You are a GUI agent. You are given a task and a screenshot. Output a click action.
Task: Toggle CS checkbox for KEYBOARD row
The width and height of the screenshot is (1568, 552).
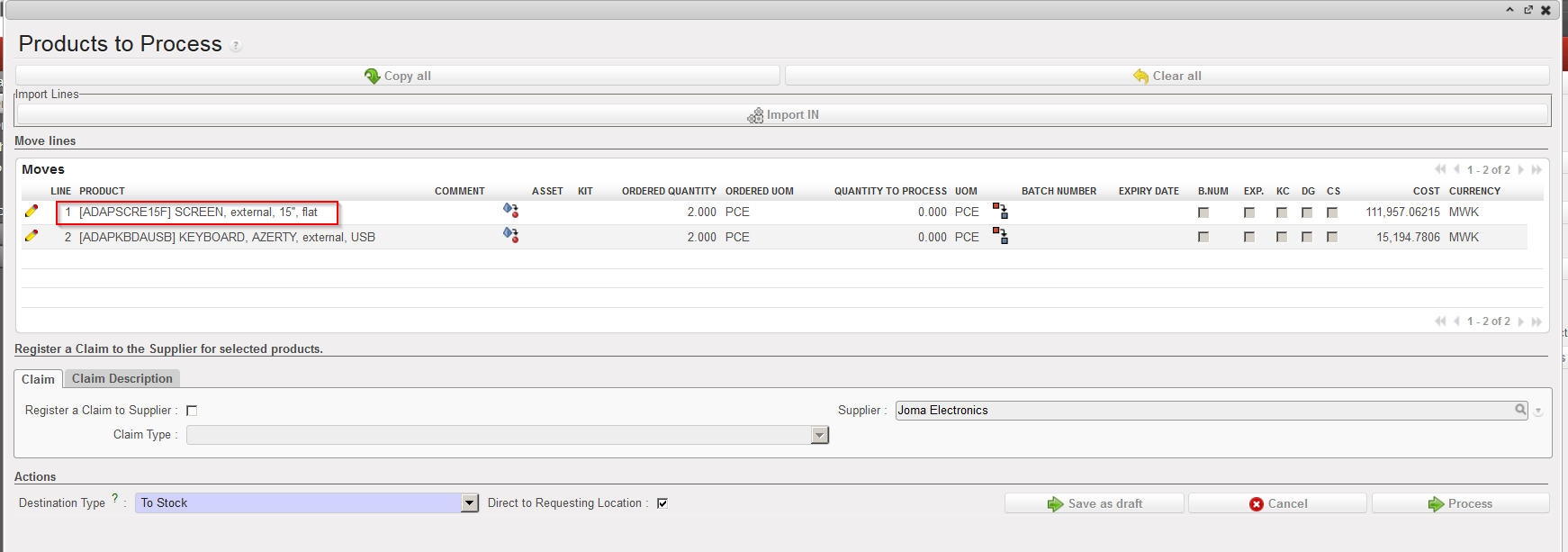pyautogui.click(x=1332, y=237)
